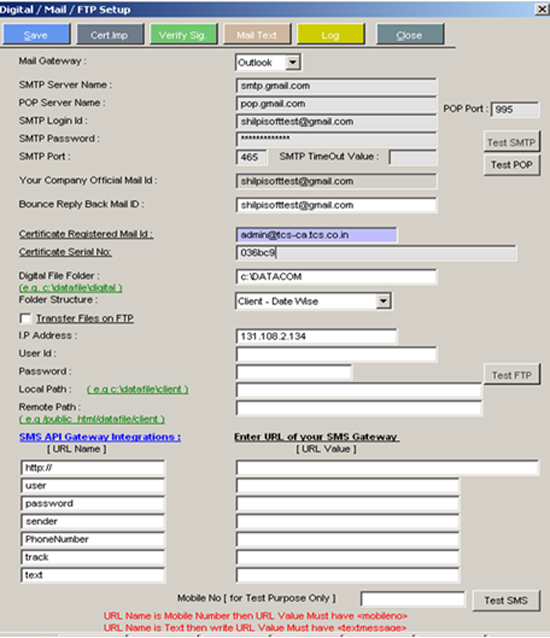Viewport: 550px width, 638px height.
Task: Click the green e.g. c:\datafile\digital hint text
Action: [70, 288]
